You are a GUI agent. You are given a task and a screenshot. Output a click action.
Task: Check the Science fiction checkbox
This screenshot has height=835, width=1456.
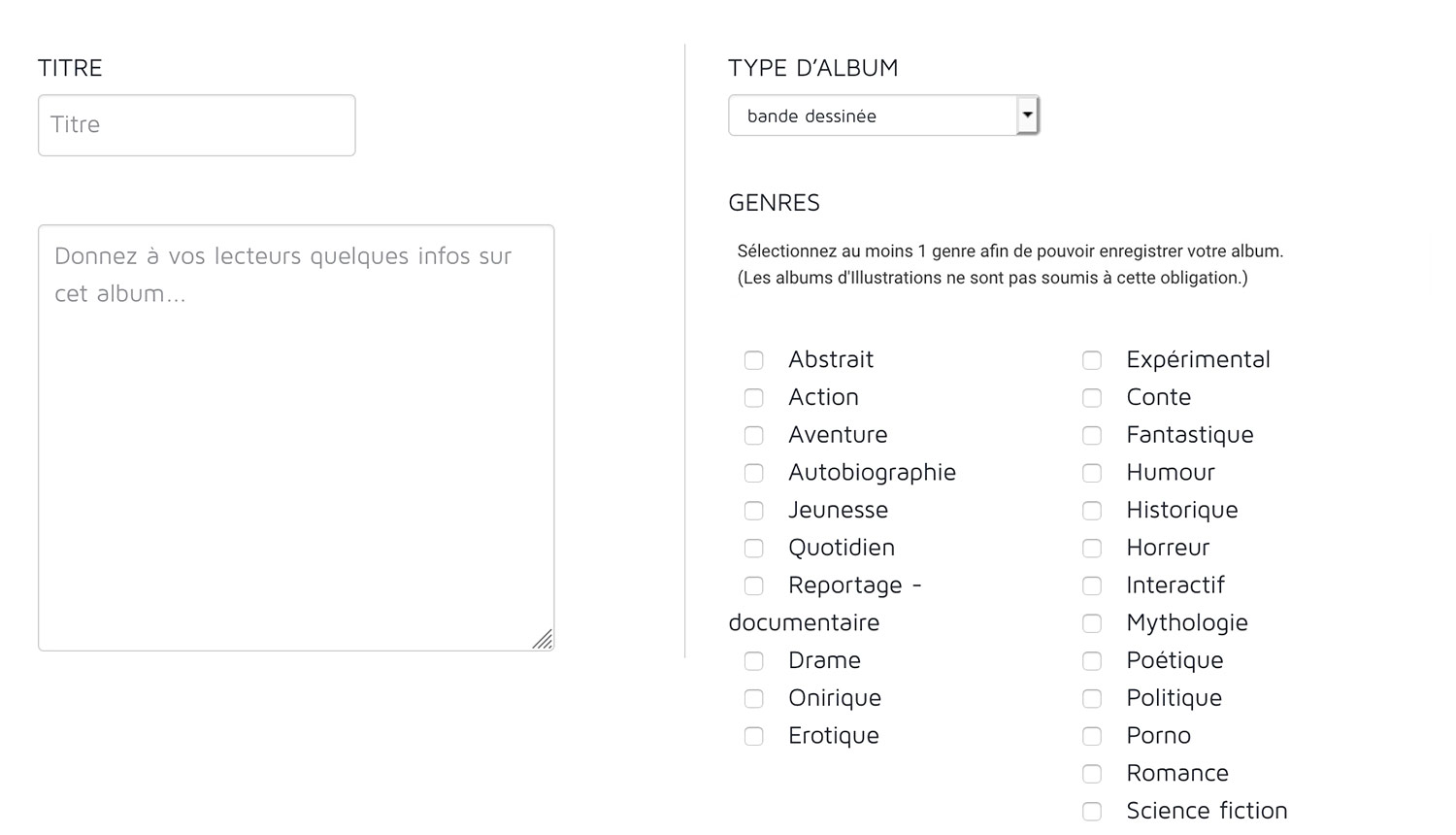pos(1092,812)
